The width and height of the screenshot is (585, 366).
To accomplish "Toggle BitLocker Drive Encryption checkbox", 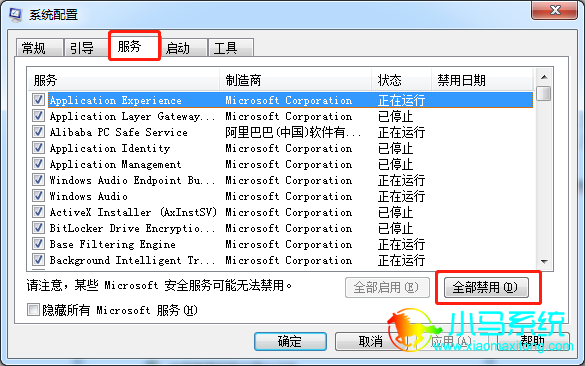I will (38, 228).
